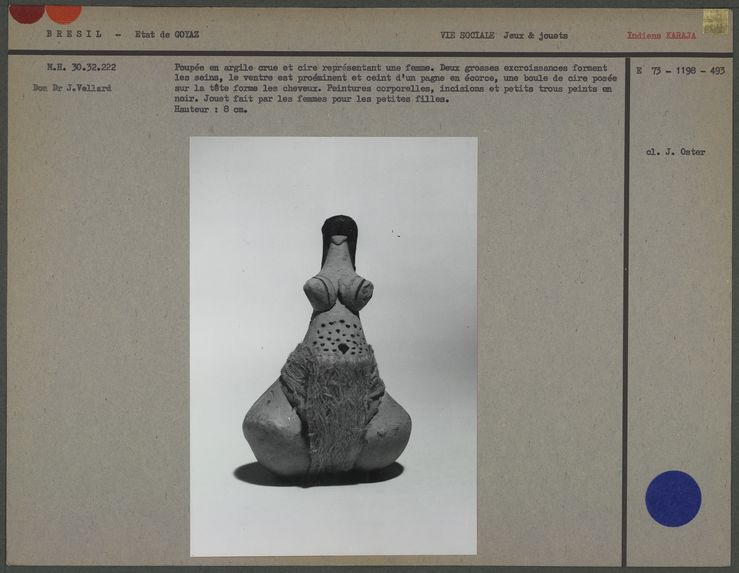
Task: Click the yellow square sticker in top-right corner
Action: 715,22
